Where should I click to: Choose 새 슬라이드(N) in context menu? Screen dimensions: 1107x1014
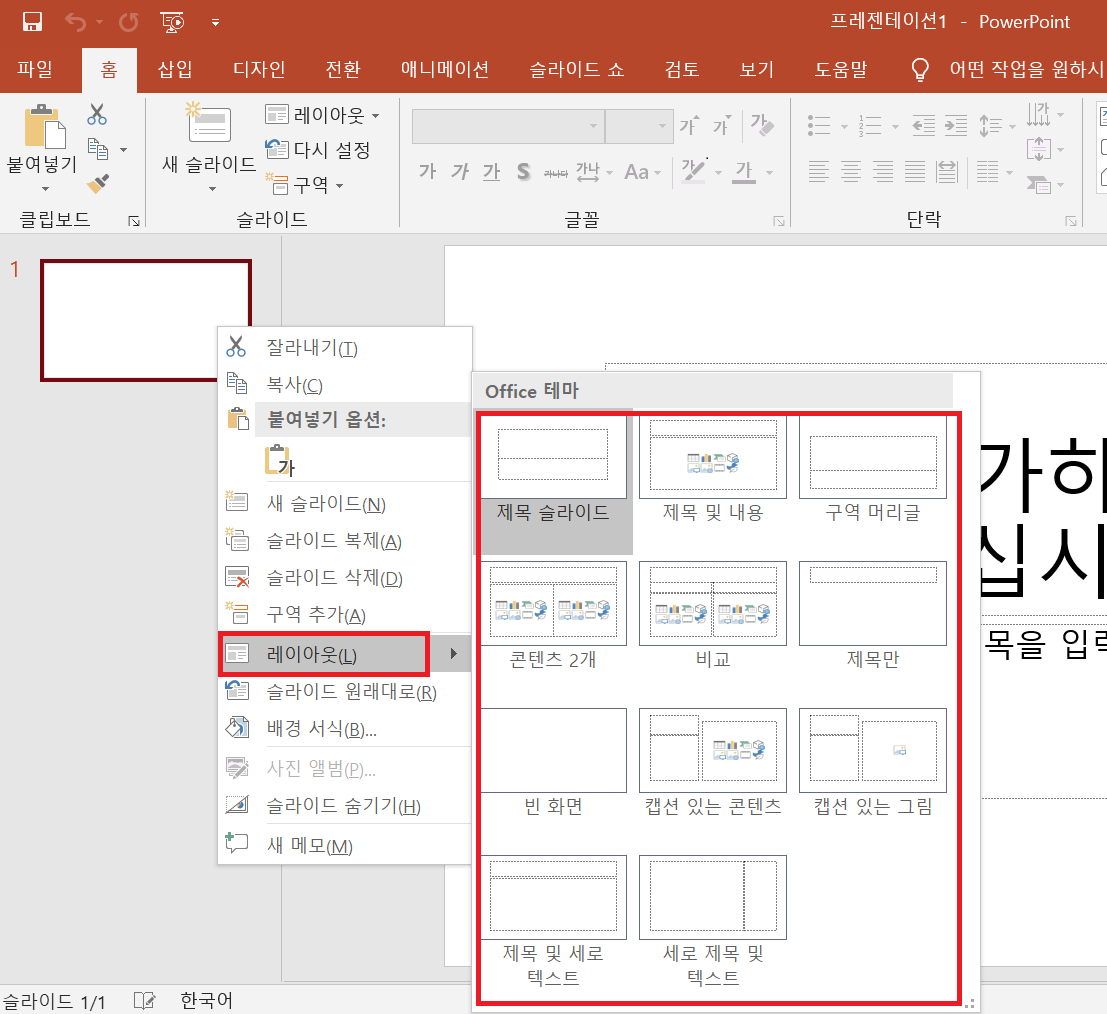coord(345,503)
